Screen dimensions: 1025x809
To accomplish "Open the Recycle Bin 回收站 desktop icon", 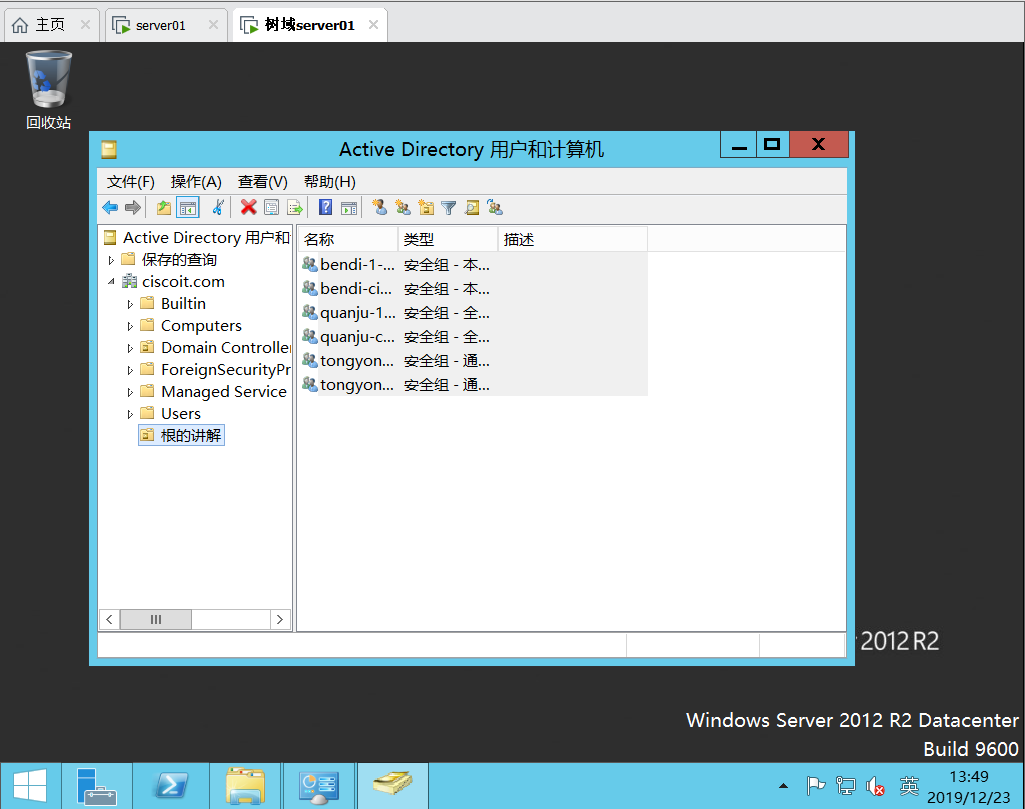I will click(48, 90).
